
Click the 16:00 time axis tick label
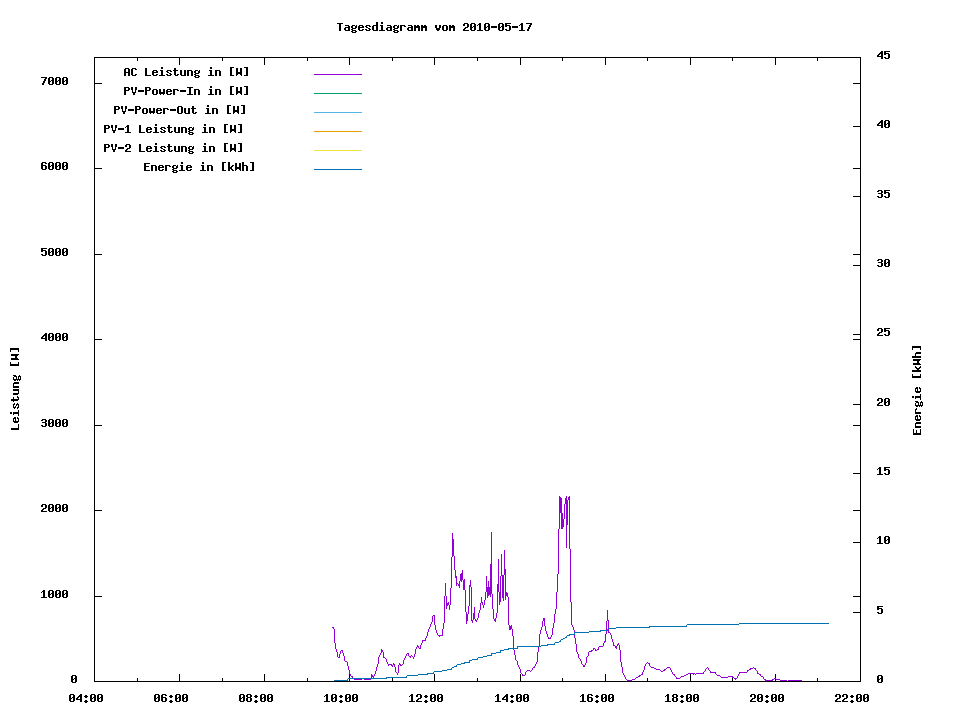click(597, 698)
